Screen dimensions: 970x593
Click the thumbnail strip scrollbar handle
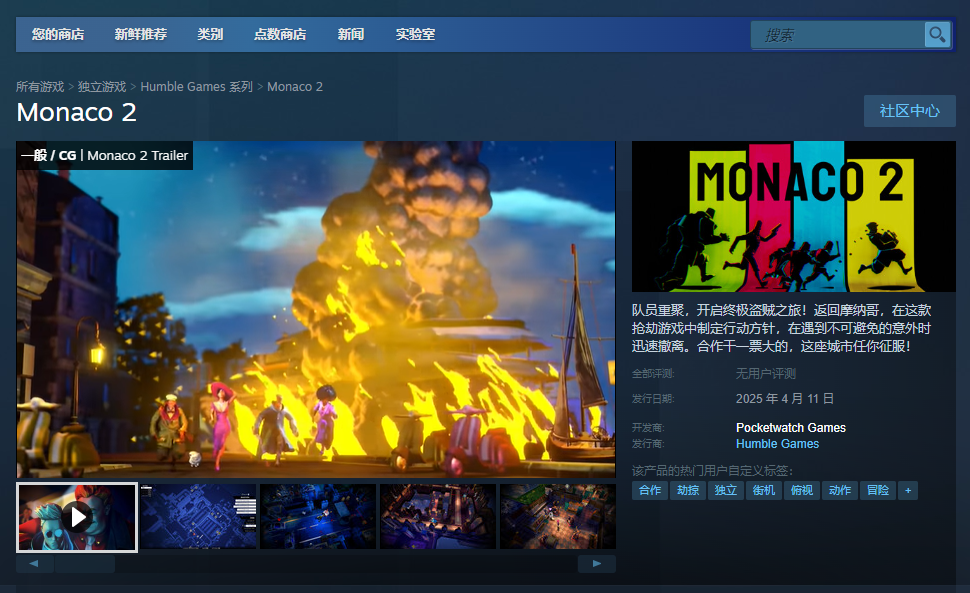pyautogui.click(x=85, y=563)
